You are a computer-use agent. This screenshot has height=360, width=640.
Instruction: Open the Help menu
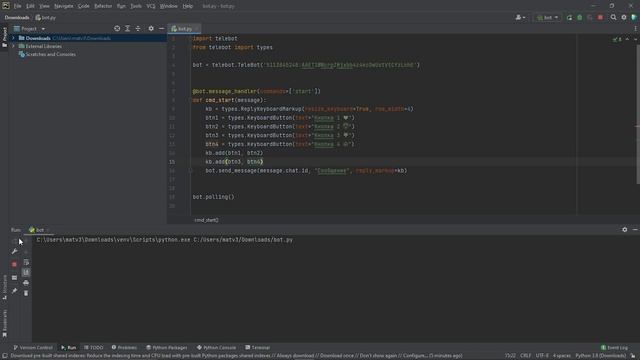pos(188,6)
